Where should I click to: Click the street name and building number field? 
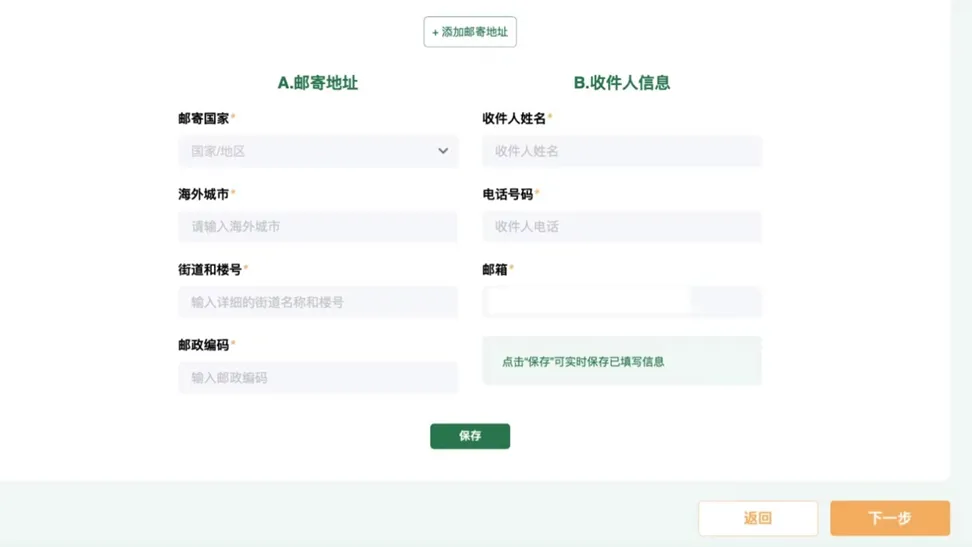(x=317, y=302)
